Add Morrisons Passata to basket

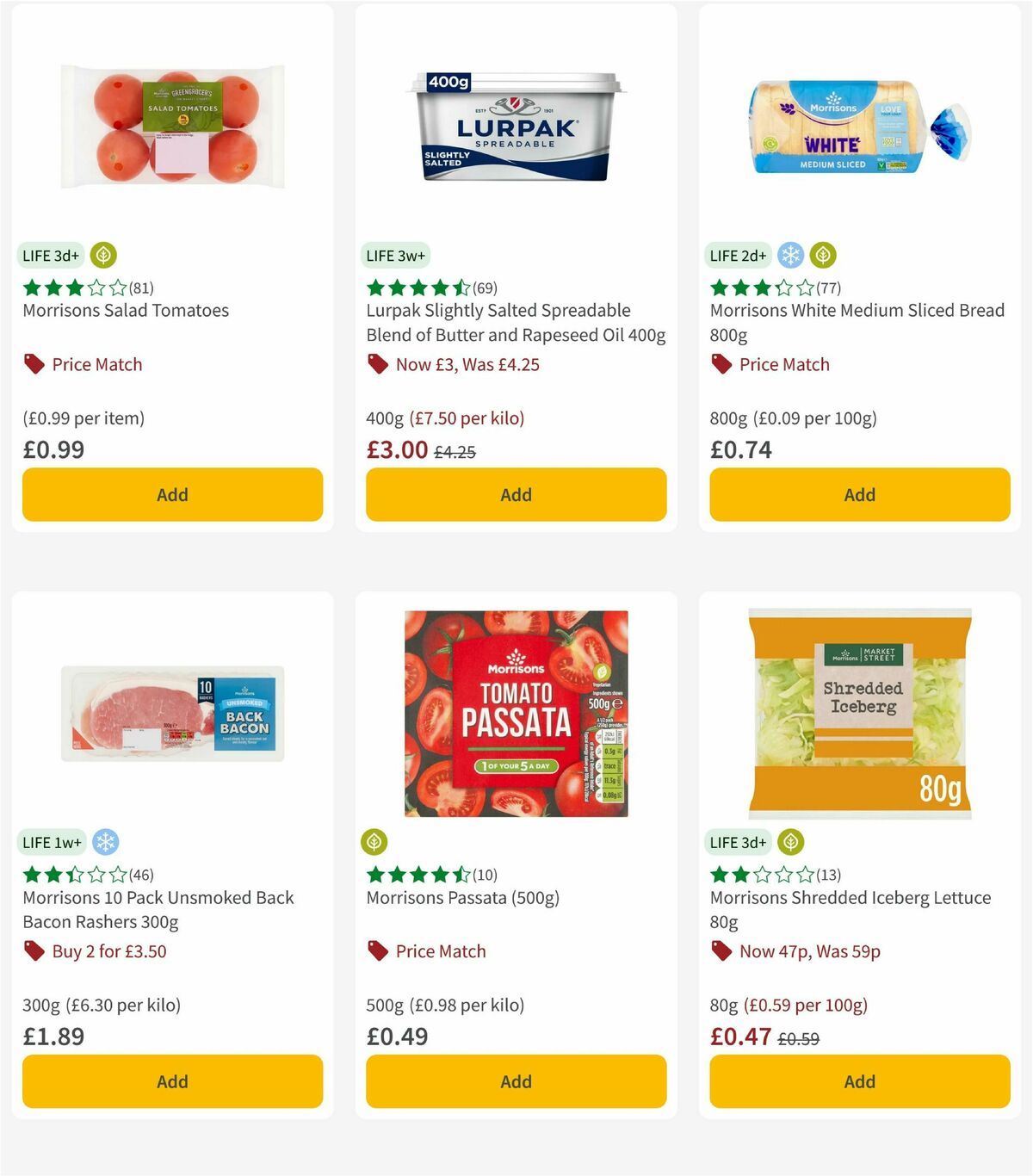(x=516, y=1081)
